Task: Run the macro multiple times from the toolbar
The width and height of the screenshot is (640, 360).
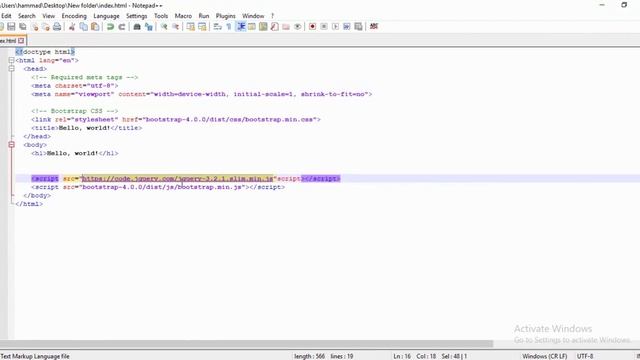Action: (x=347, y=27)
